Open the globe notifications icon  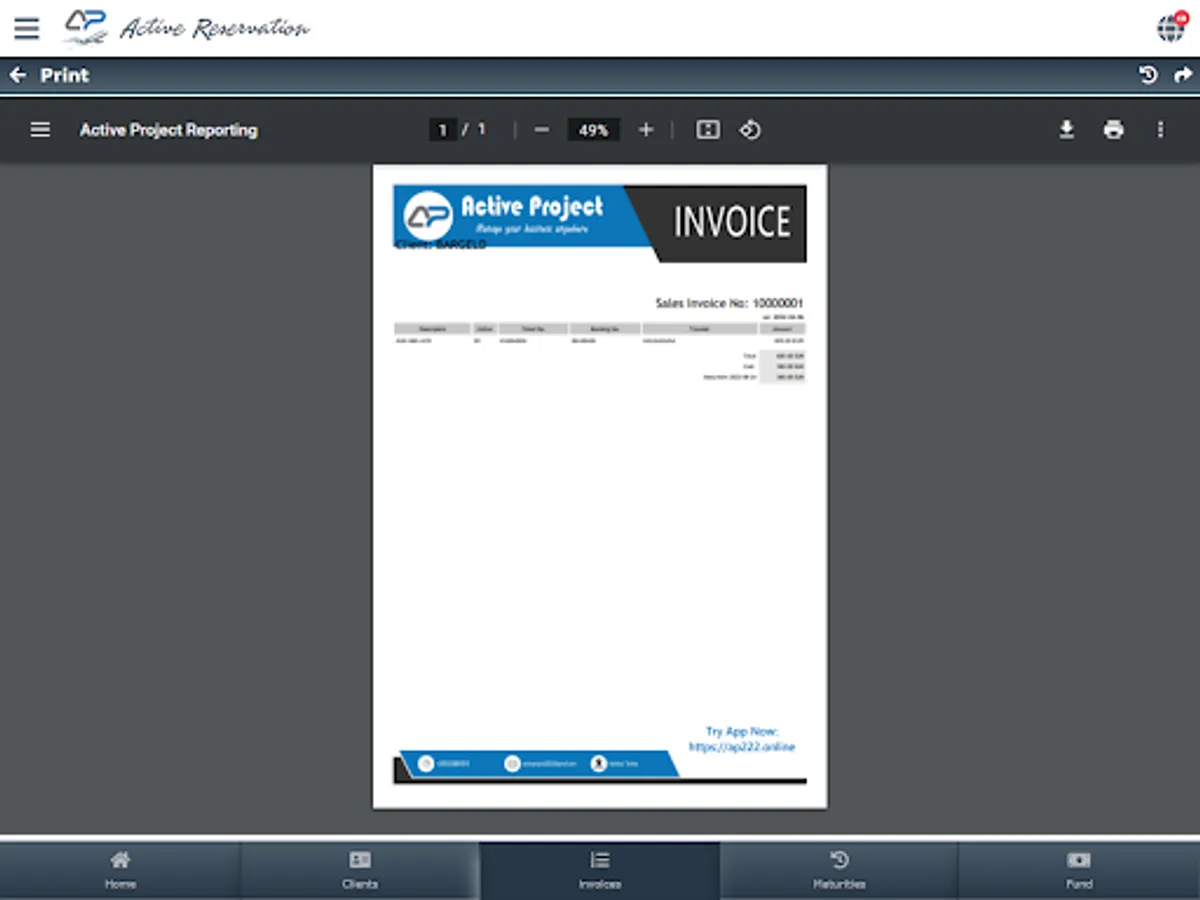(1171, 30)
